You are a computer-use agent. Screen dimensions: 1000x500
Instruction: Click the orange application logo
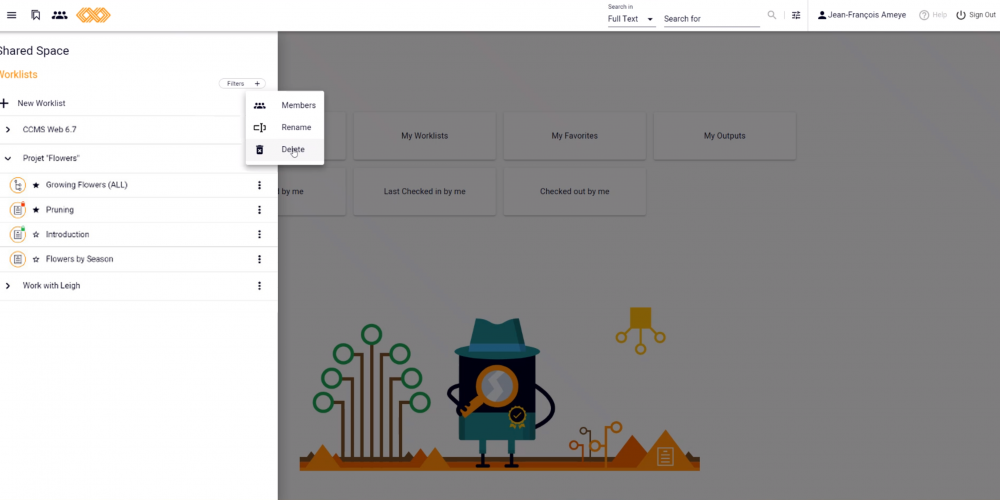click(93, 15)
